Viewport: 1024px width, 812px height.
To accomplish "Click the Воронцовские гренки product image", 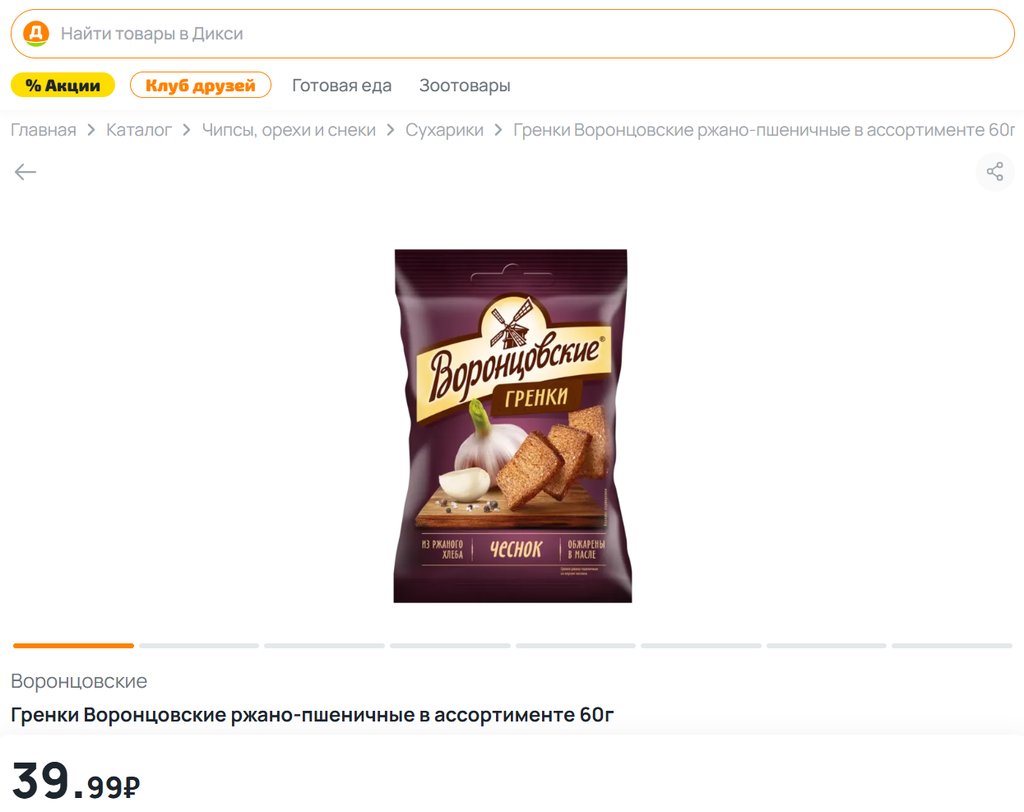I will (513, 425).
